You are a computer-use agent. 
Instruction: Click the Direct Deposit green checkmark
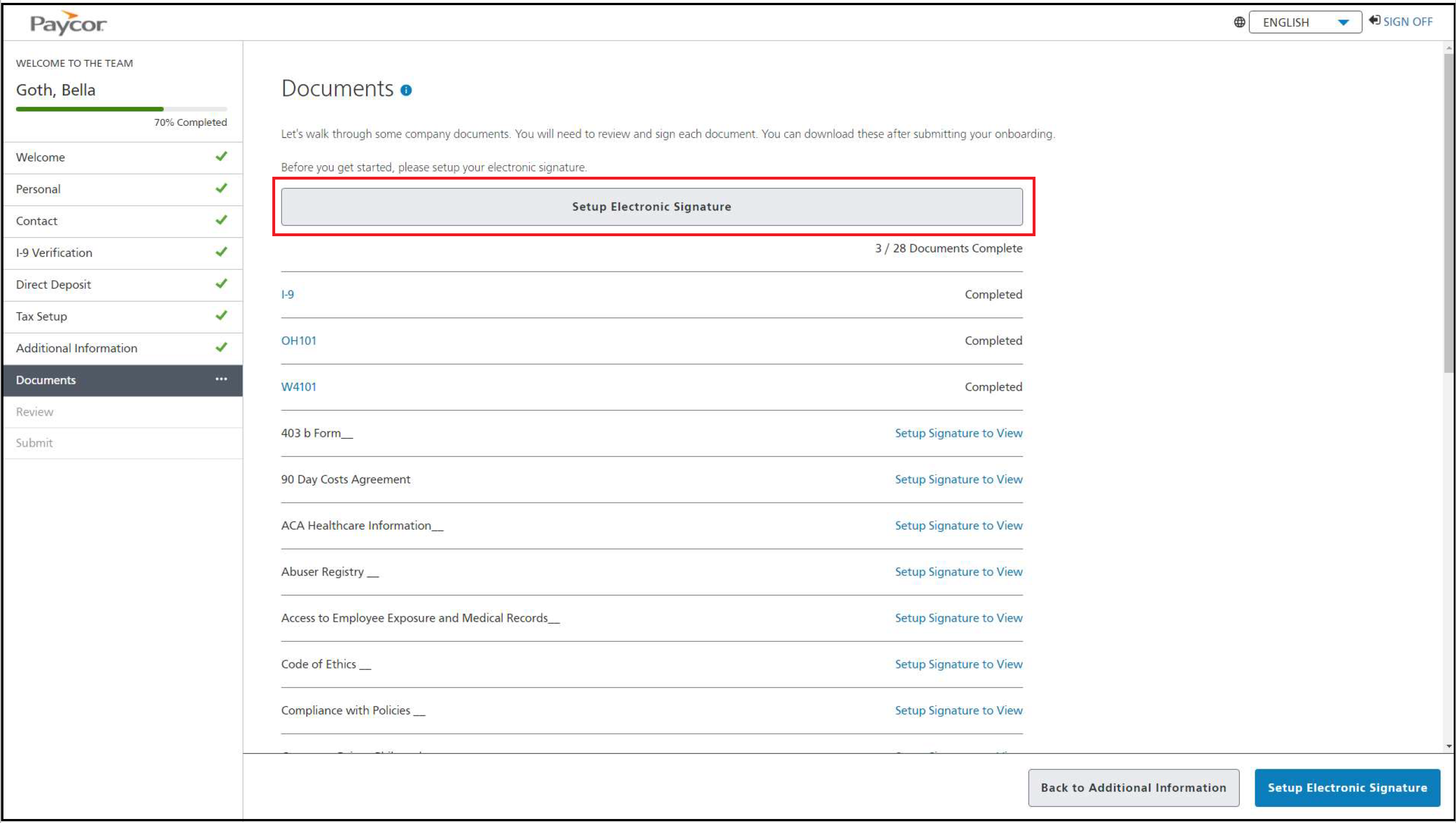(x=221, y=284)
